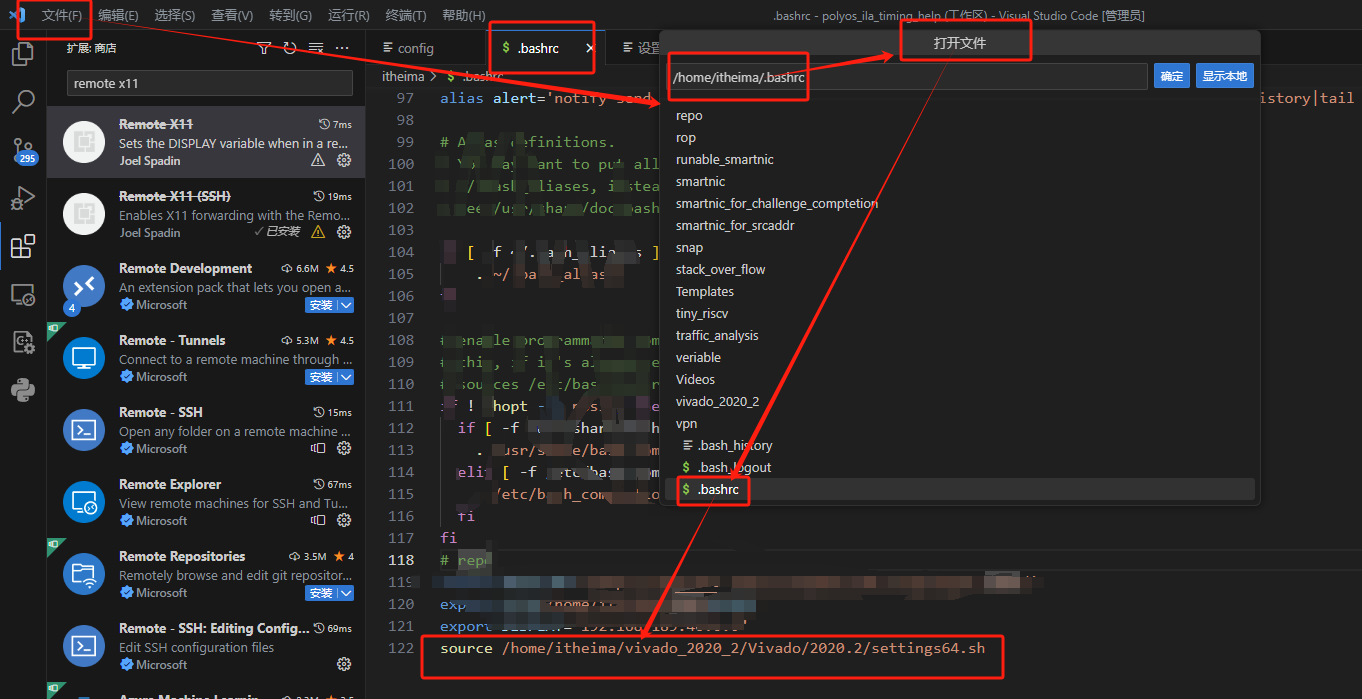Select the vpn folder entry
This screenshot has width=1362, height=699.
[x=961, y=423]
